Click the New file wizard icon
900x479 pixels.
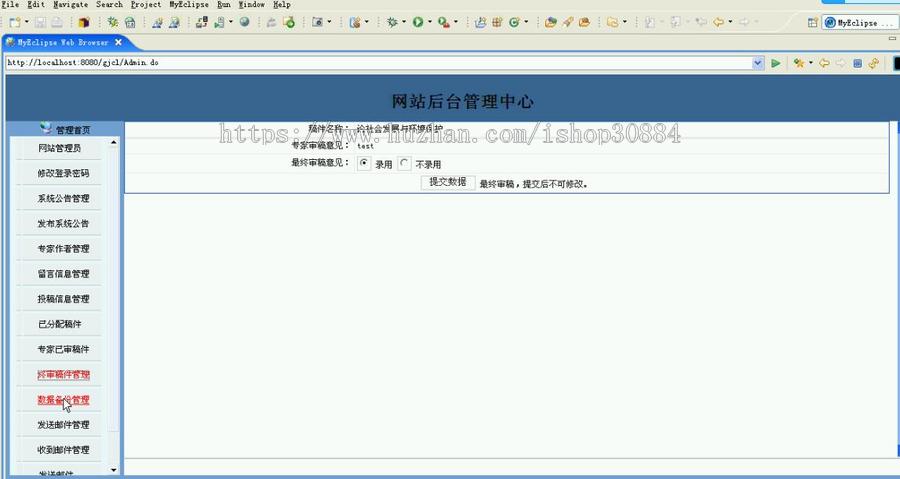[x=14, y=22]
